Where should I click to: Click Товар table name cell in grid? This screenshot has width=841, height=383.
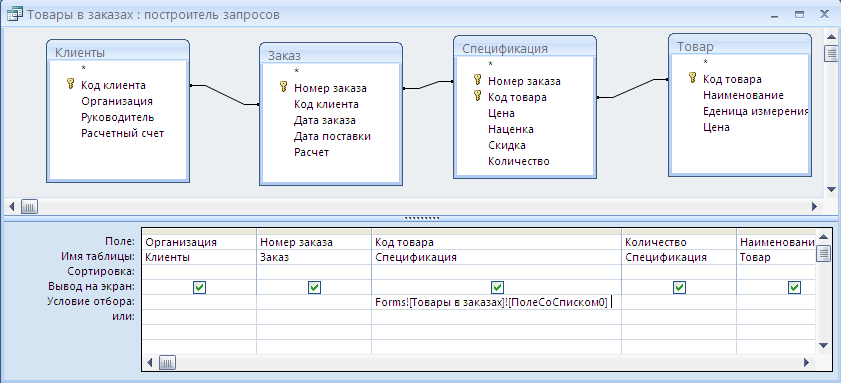(776, 257)
